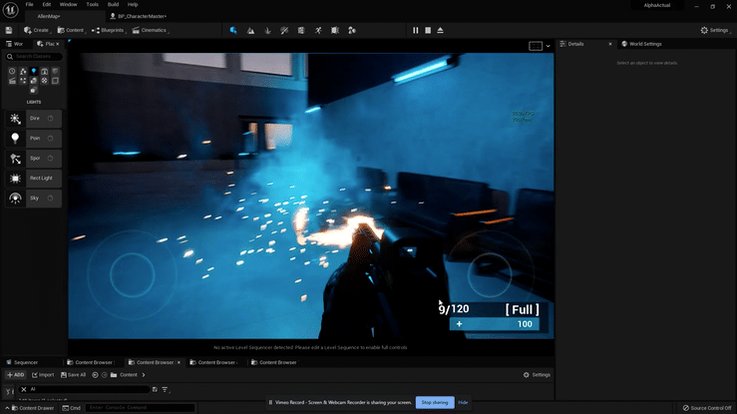The width and height of the screenshot is (737, 414).
Task: Go back in Content Browser history
Action: pos(95,375)
